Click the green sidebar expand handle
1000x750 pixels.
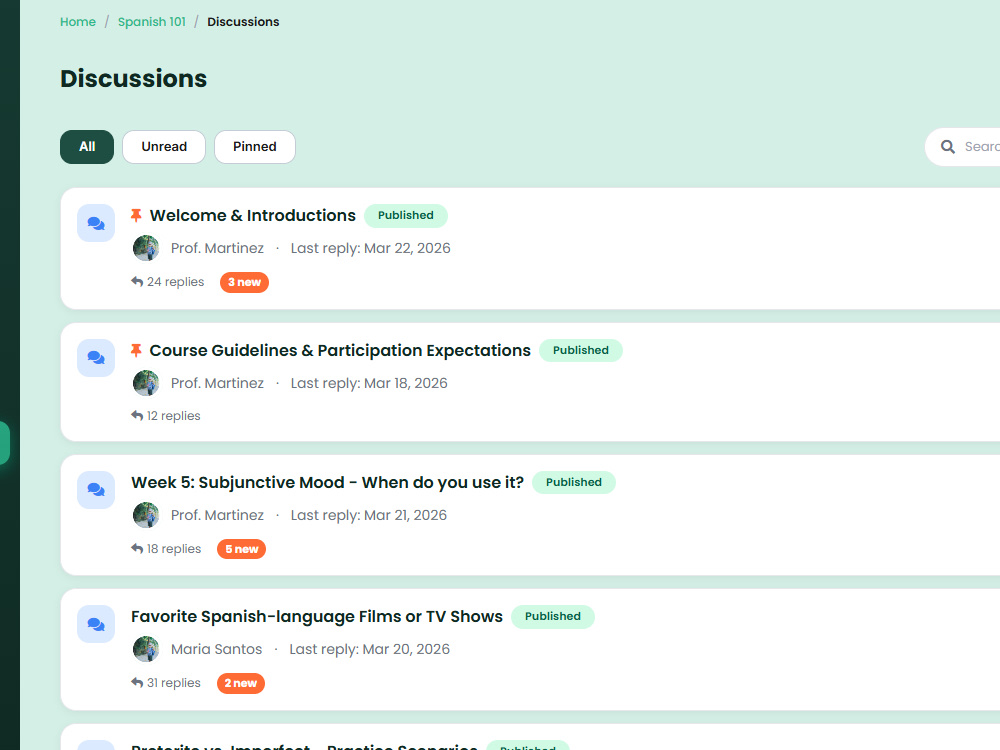click(4, 443)
